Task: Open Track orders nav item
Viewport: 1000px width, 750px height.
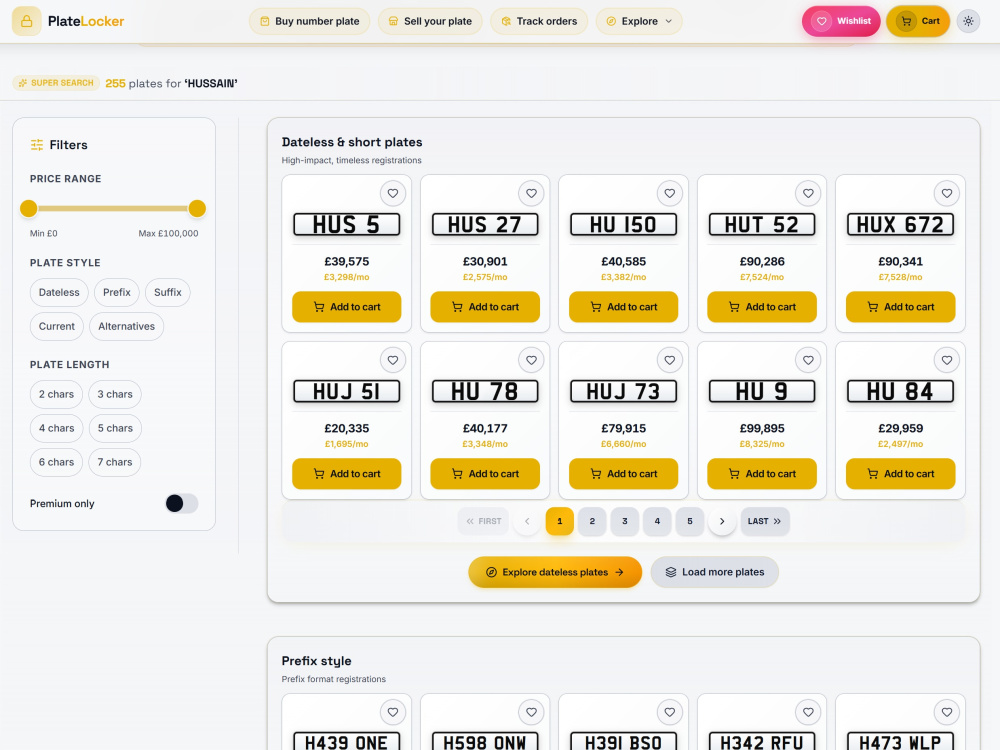Action: [x=539, y=21]
